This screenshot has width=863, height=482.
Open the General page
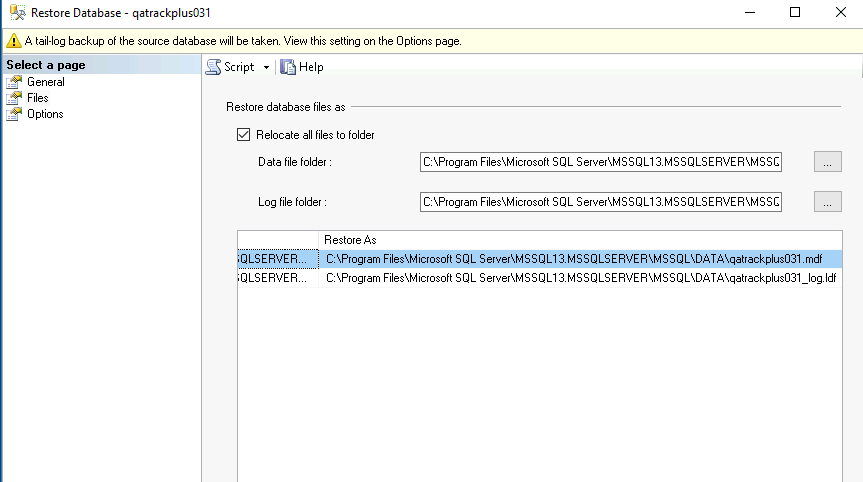click(x=45, y=82)
